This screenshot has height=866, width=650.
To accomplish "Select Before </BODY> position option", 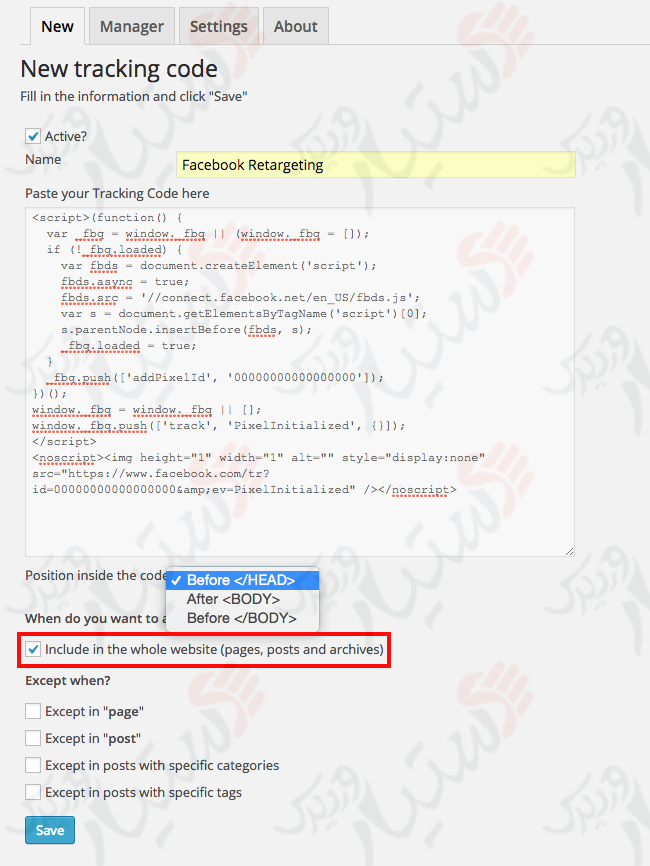I will tap(242, 618).
